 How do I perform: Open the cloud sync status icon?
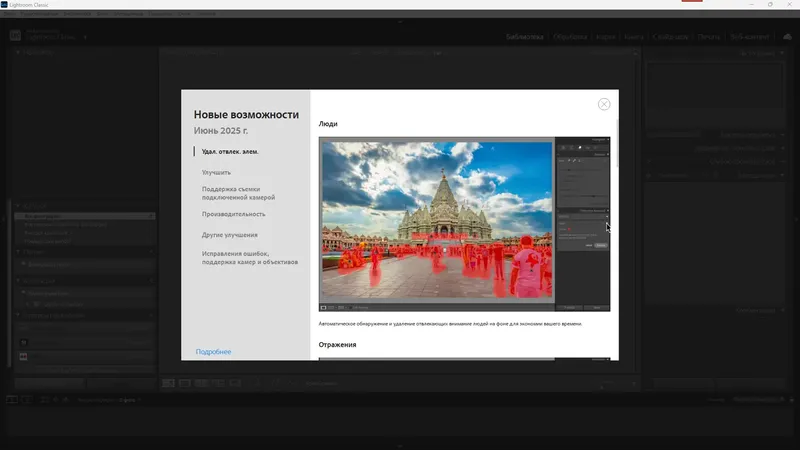[787, 37]
